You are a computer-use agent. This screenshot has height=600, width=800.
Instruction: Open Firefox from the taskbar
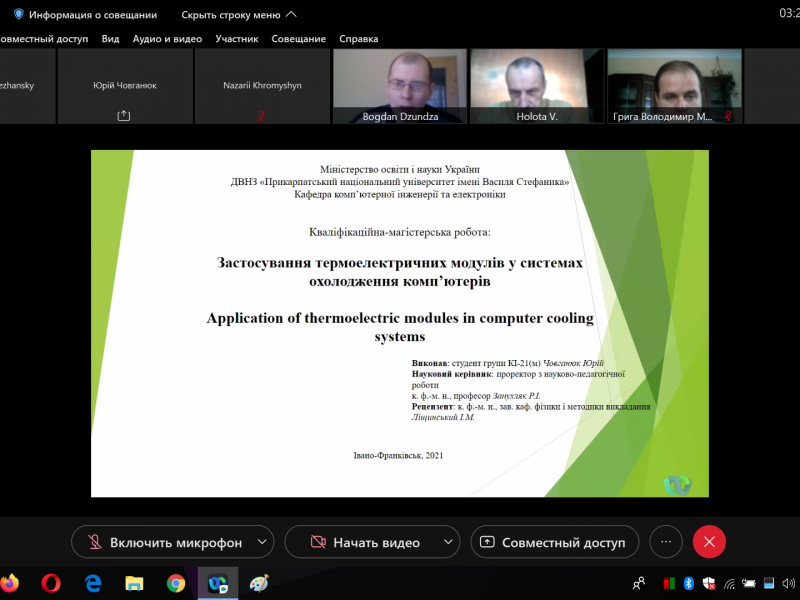point(11,583)
